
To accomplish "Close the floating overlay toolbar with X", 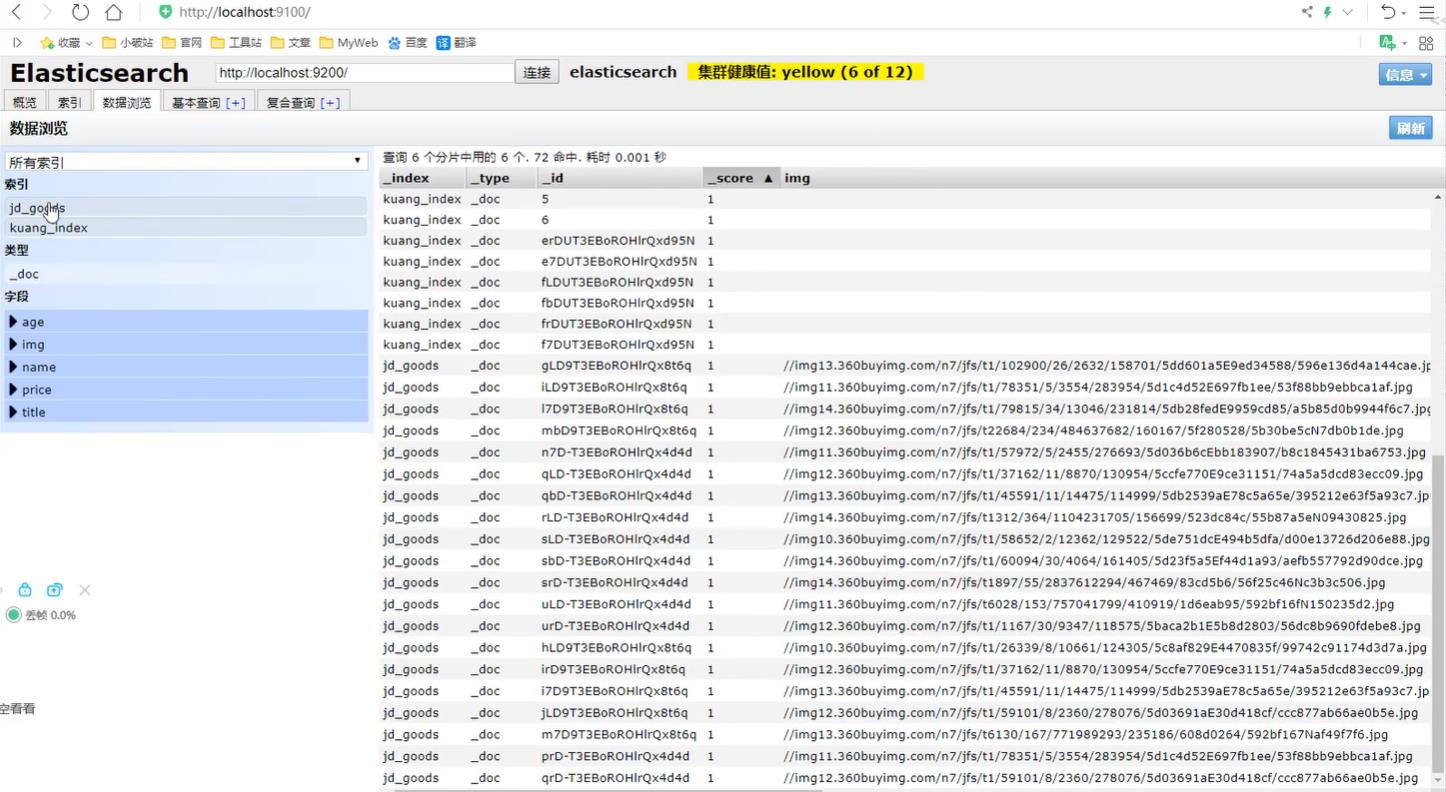I will 85,590.
